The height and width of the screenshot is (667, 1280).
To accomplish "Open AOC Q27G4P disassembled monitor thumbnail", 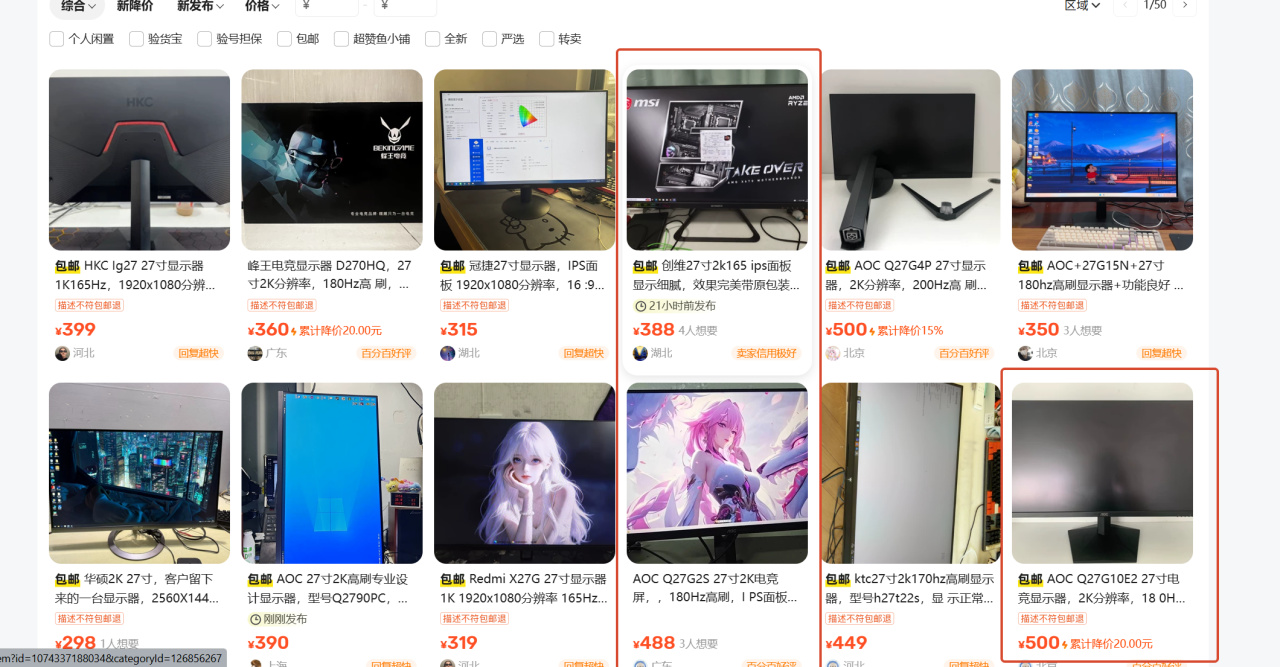I will pyautogui.click(x=909, y=160).
